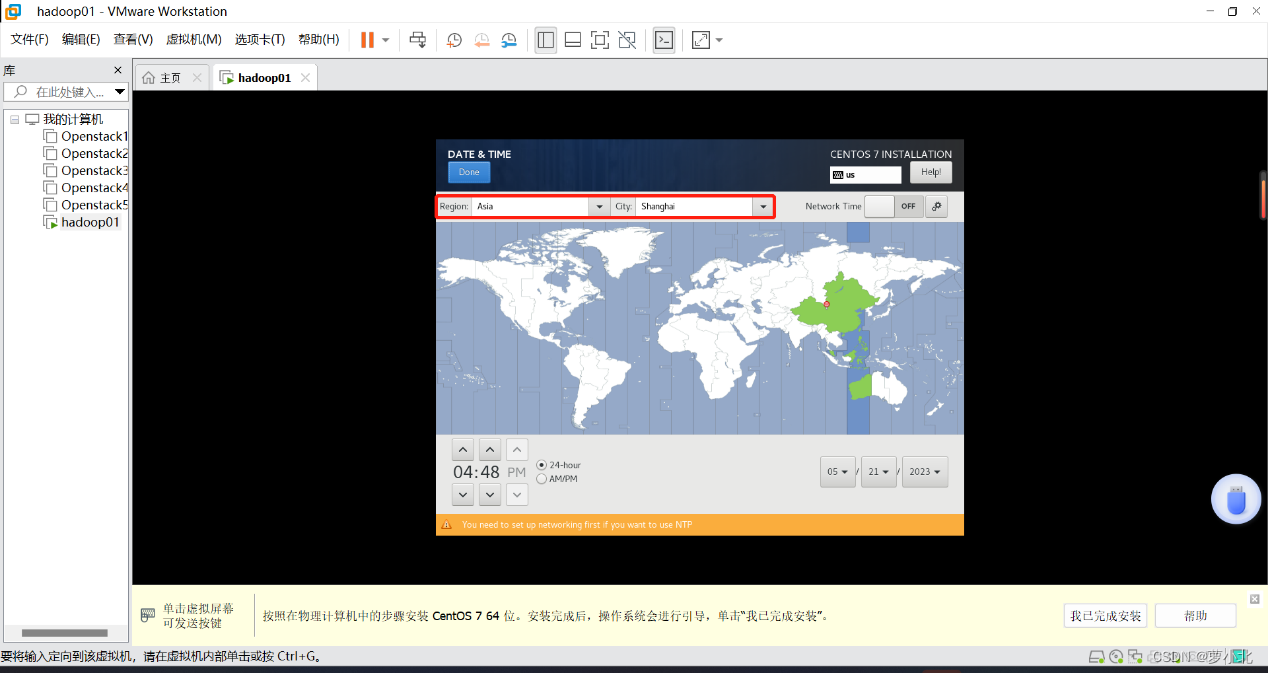The width and height of the screenshot is (1268, 673).
Task: Click the down arrow below PM
Action: (516, 494)
